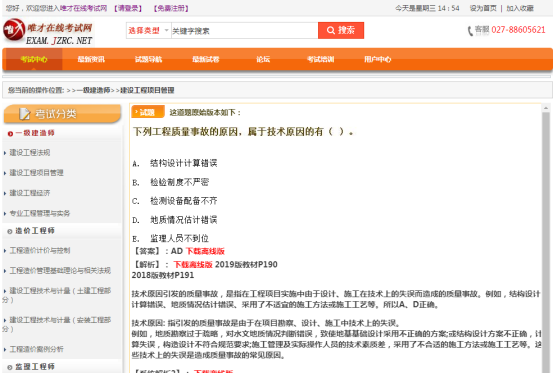Viewport: 553px width, 374px height.
Task: Click the magnifier search button 搜索
Action: coord(341,30)
